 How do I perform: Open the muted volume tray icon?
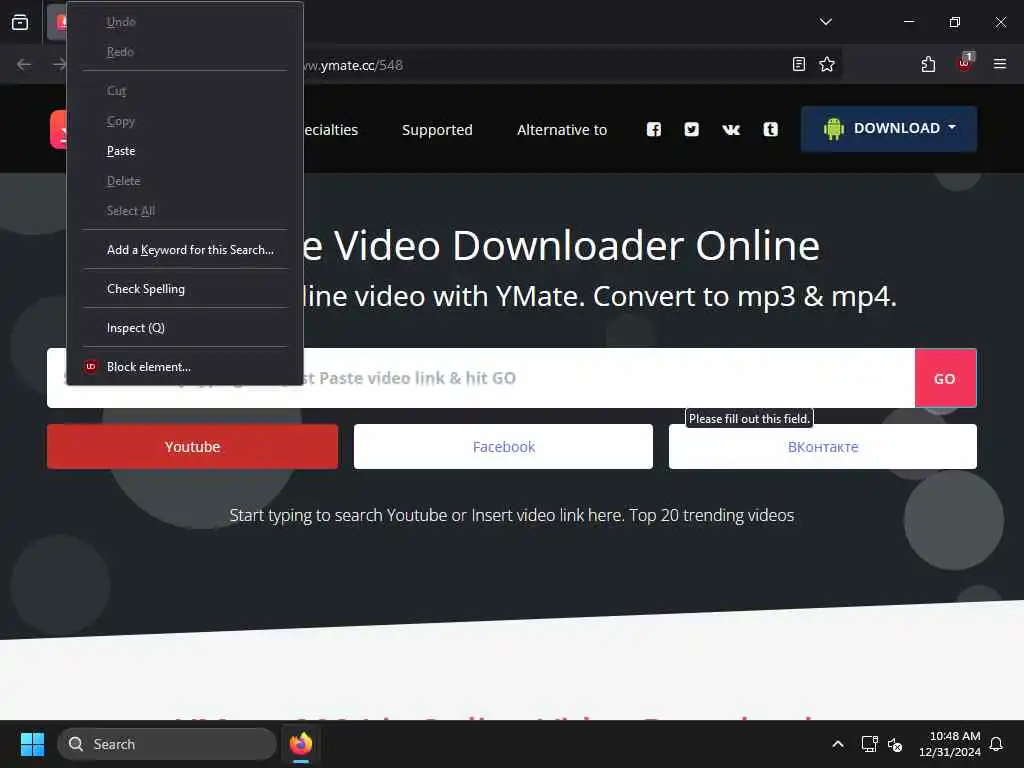(x=895, y=744)
